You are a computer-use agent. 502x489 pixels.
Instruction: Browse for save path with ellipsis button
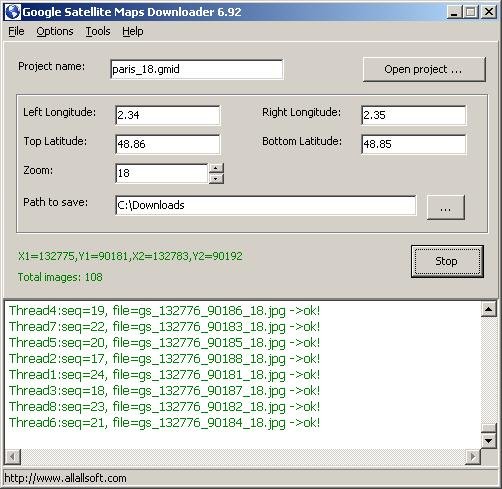tap(446, 207)
